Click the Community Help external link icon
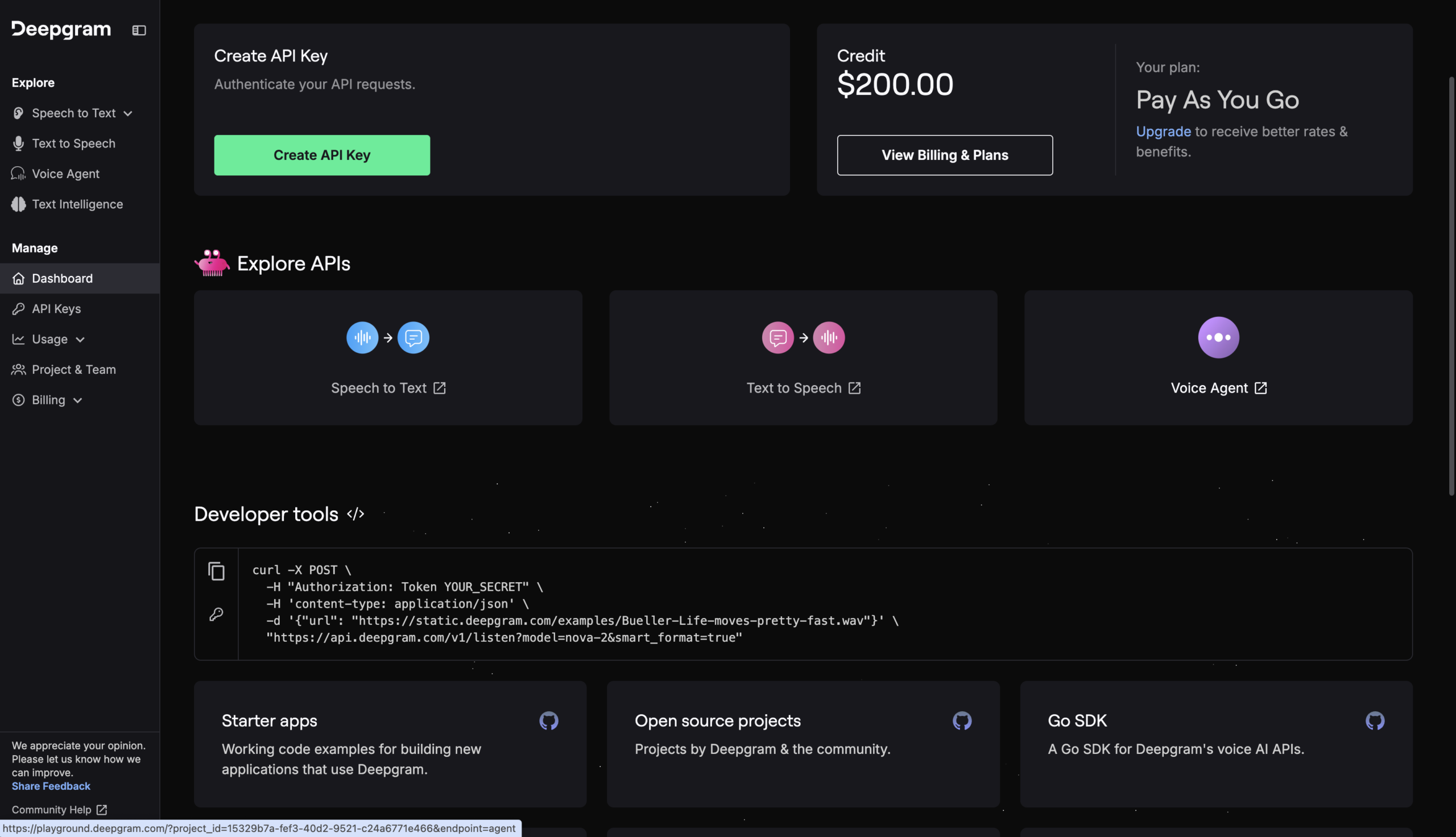Image resolution: width=1456 pixels, height=837 pixels. [x=102, y=810]
